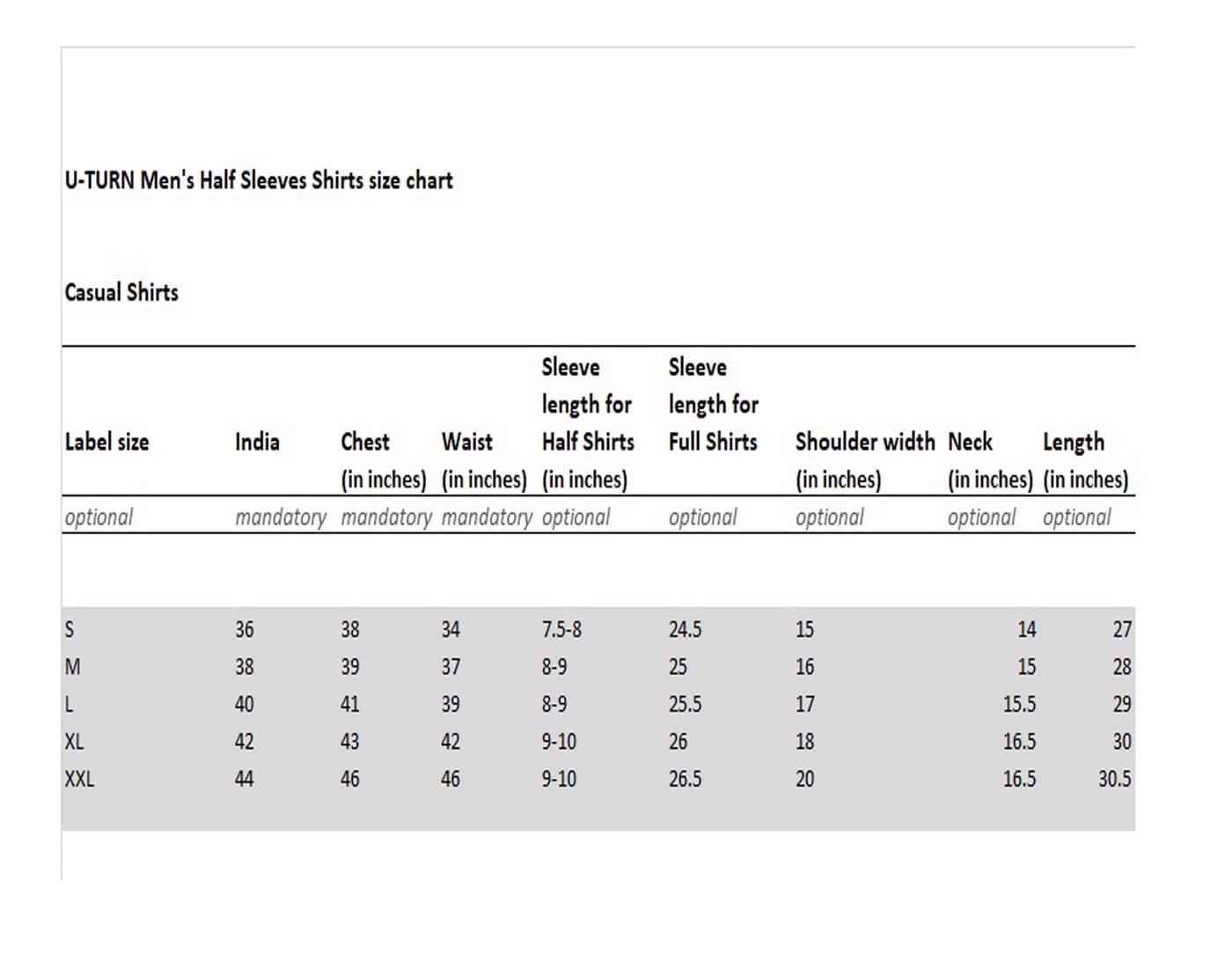Click the U-TURN size chart title

[259, 180]
